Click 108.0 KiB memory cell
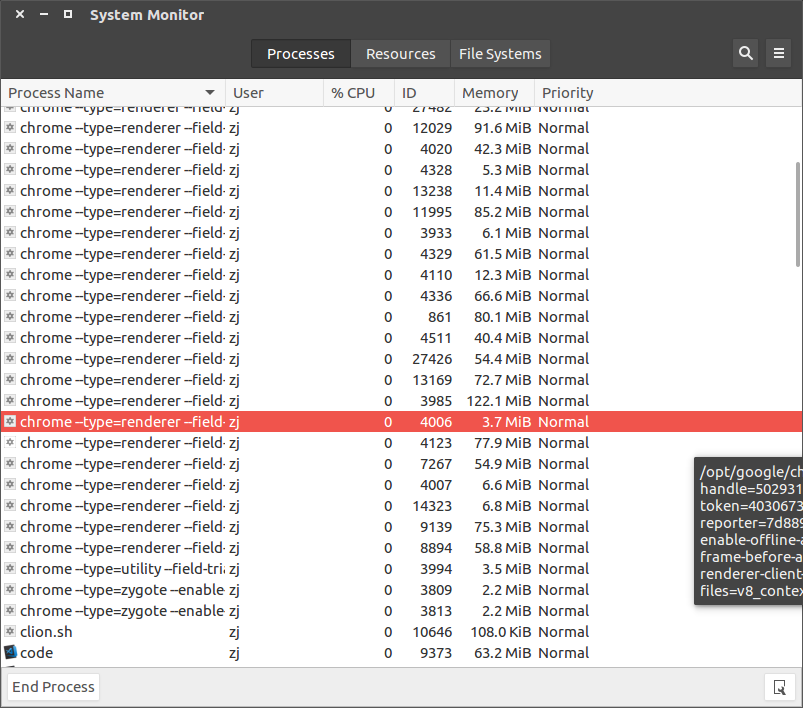The image size is (803, 708). pos(501,632)
